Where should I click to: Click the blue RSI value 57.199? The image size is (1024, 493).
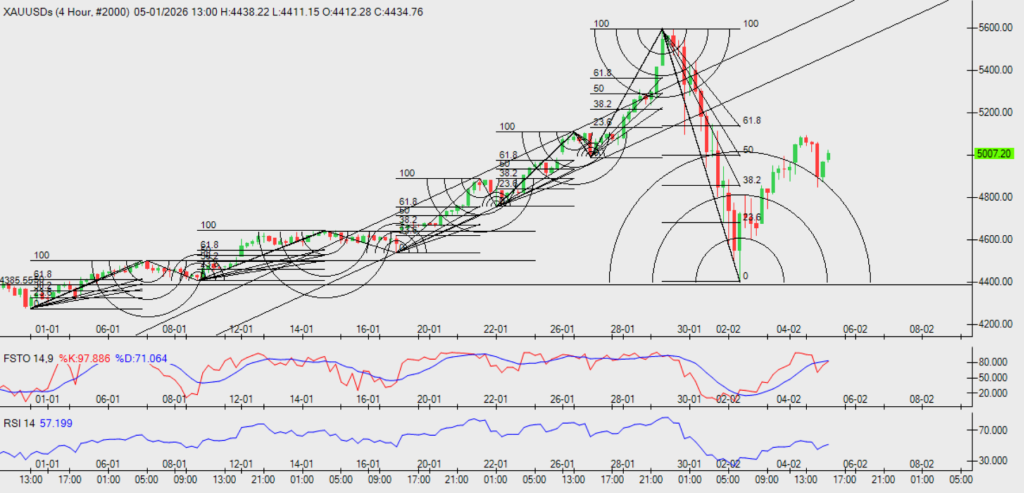tap(60, 424)
